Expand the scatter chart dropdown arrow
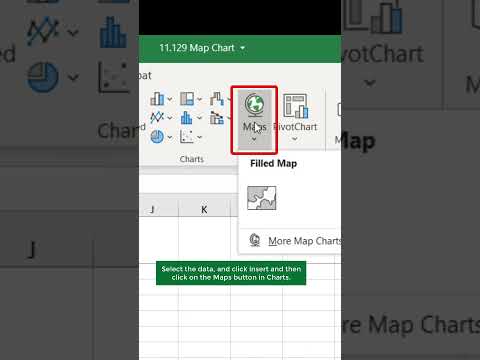Image resolution: width=480 pixels, height=360 pixels. pos(199,137)
